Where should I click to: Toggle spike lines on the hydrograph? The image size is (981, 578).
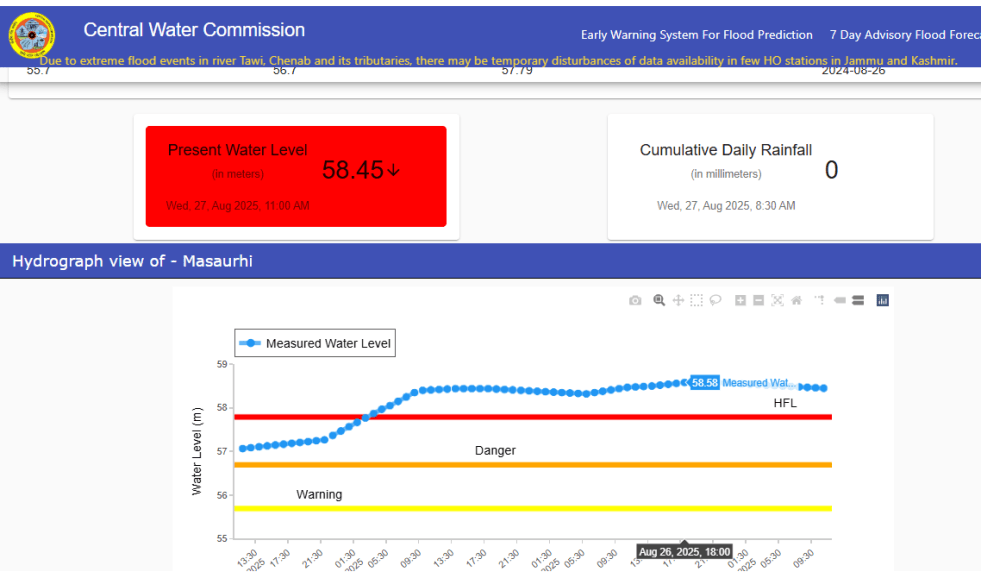tap(820, 300)
